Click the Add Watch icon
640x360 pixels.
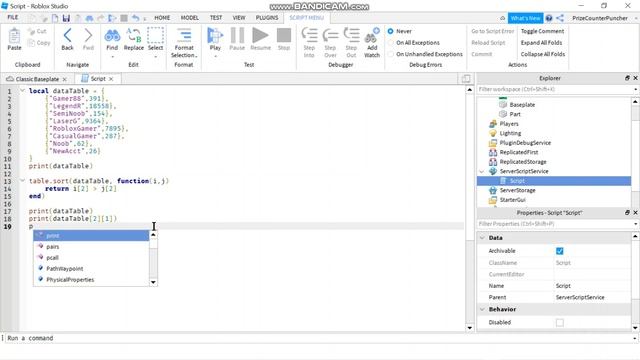click(372, 35)
